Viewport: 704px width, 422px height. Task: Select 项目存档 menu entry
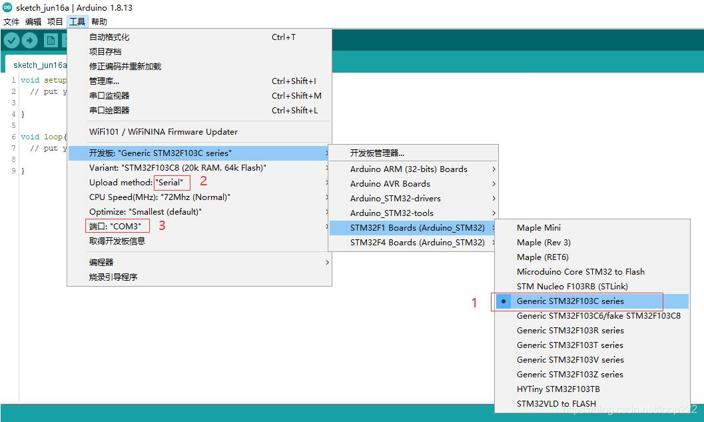(x=199, y=52)
